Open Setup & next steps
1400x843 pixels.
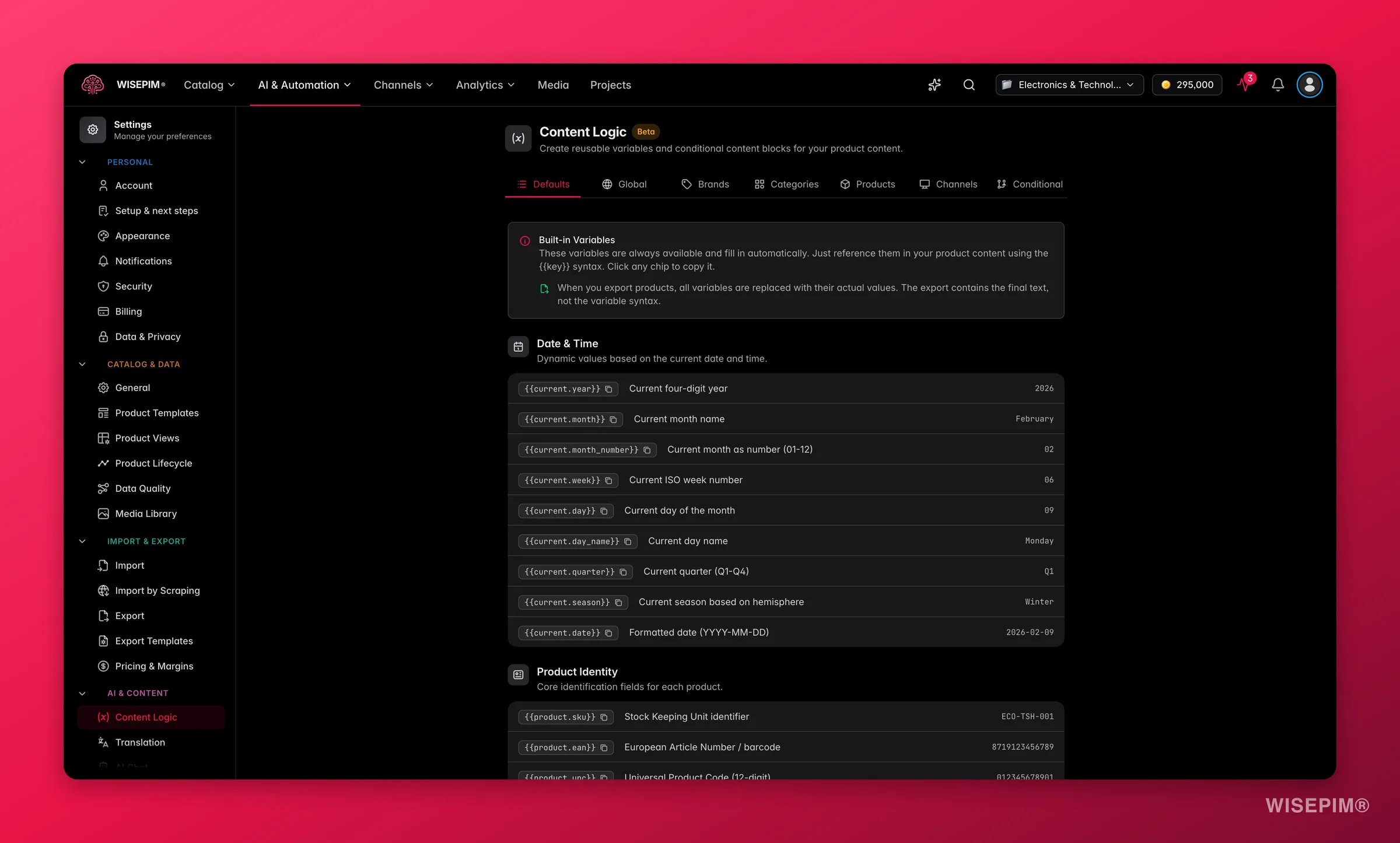pyautogui.click(x=150, y=211)
